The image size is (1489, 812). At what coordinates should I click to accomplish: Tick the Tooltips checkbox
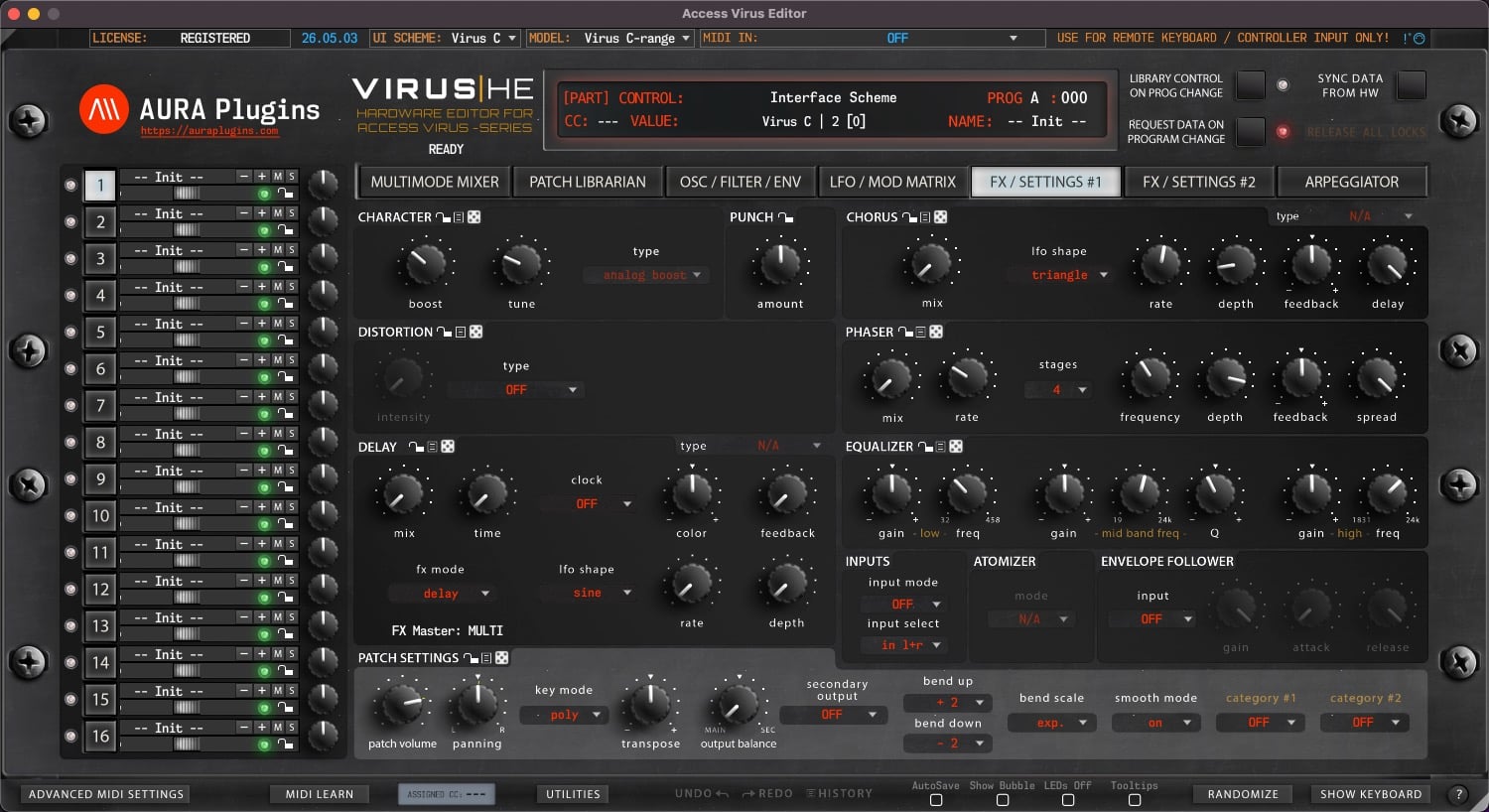[x=1134, y=800]
